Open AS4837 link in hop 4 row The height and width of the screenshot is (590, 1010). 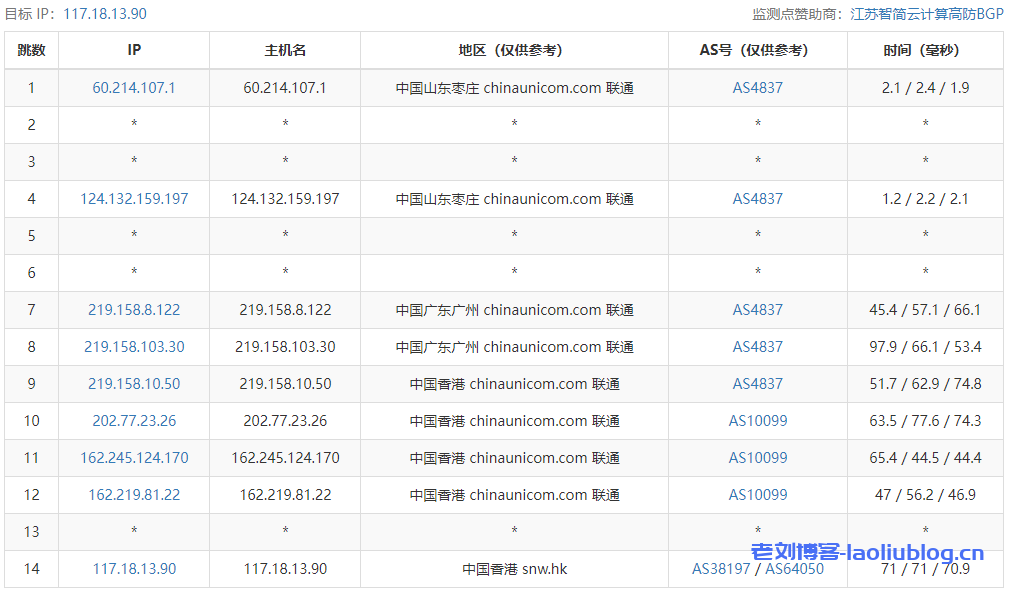click(758, 198)
